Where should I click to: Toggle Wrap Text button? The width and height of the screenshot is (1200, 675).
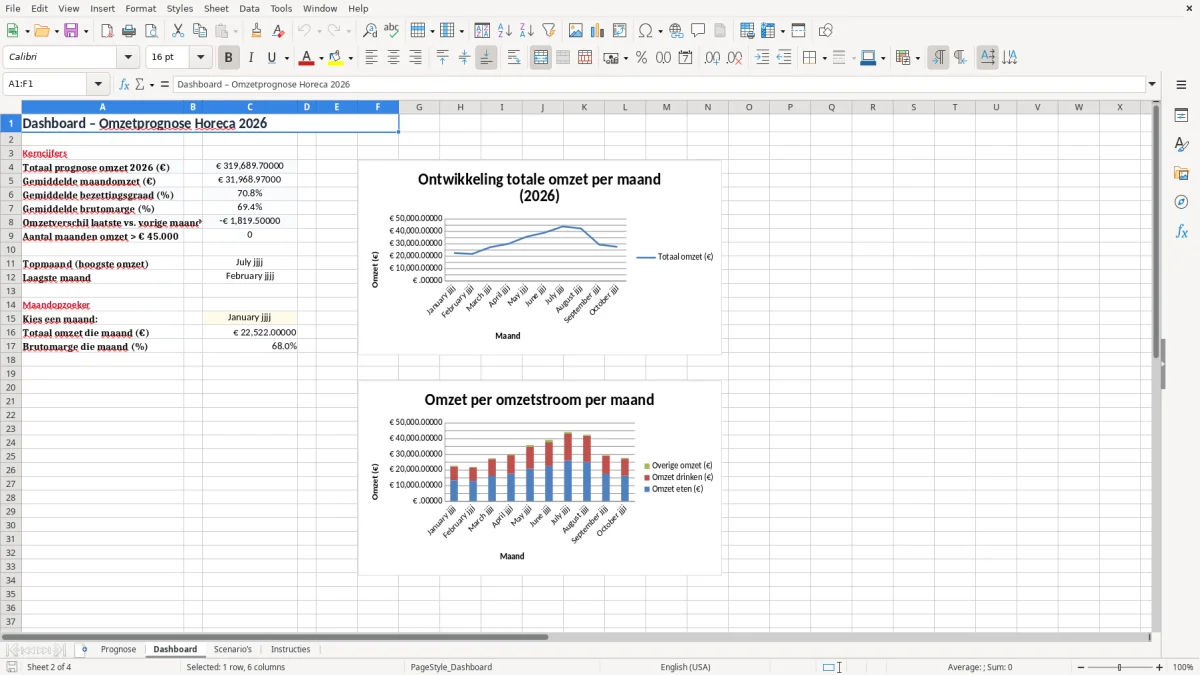coord(513,58)
